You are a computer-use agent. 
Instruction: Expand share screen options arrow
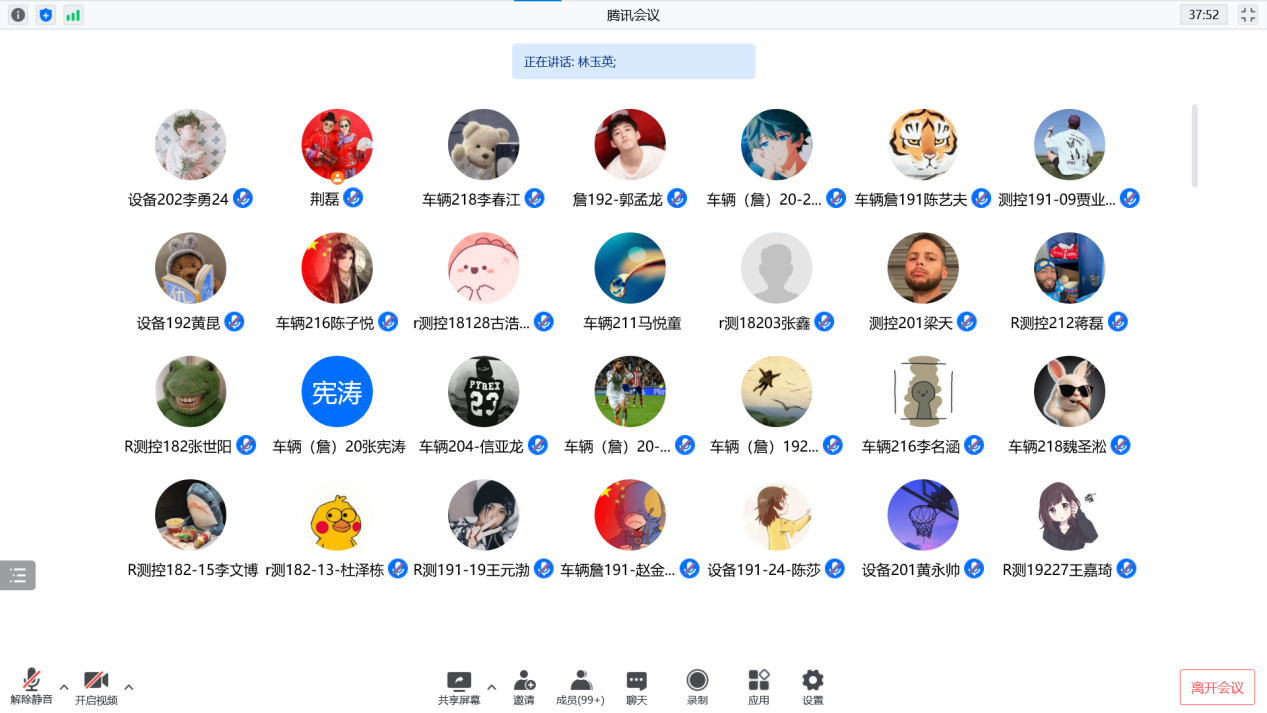click(491, 687)
